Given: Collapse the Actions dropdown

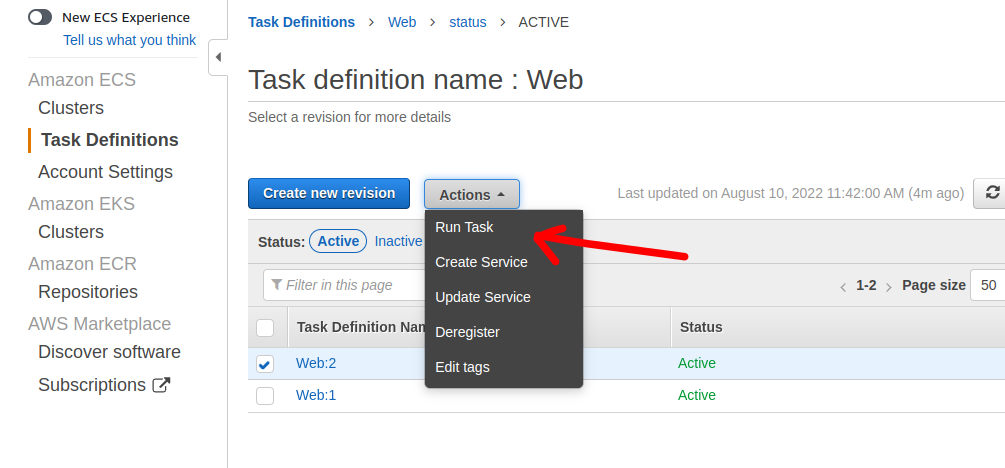Looking at the screenshot, I should point(472,194).
